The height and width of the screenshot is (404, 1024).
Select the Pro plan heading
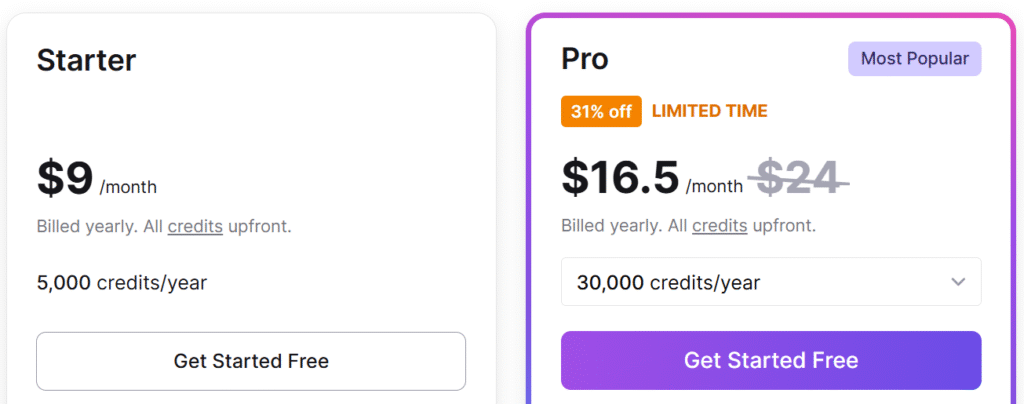pyautogui.click(x=585, y=59)
